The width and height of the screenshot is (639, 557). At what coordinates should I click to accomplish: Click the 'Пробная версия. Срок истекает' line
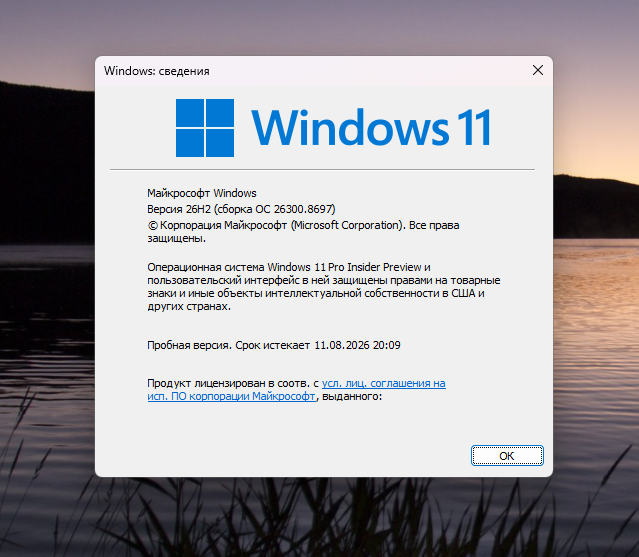274,345
